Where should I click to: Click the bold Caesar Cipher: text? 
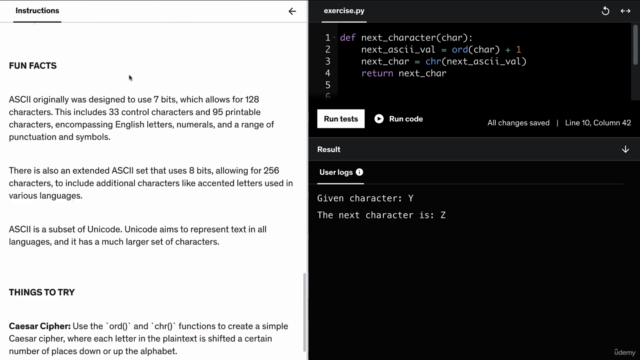40,326
